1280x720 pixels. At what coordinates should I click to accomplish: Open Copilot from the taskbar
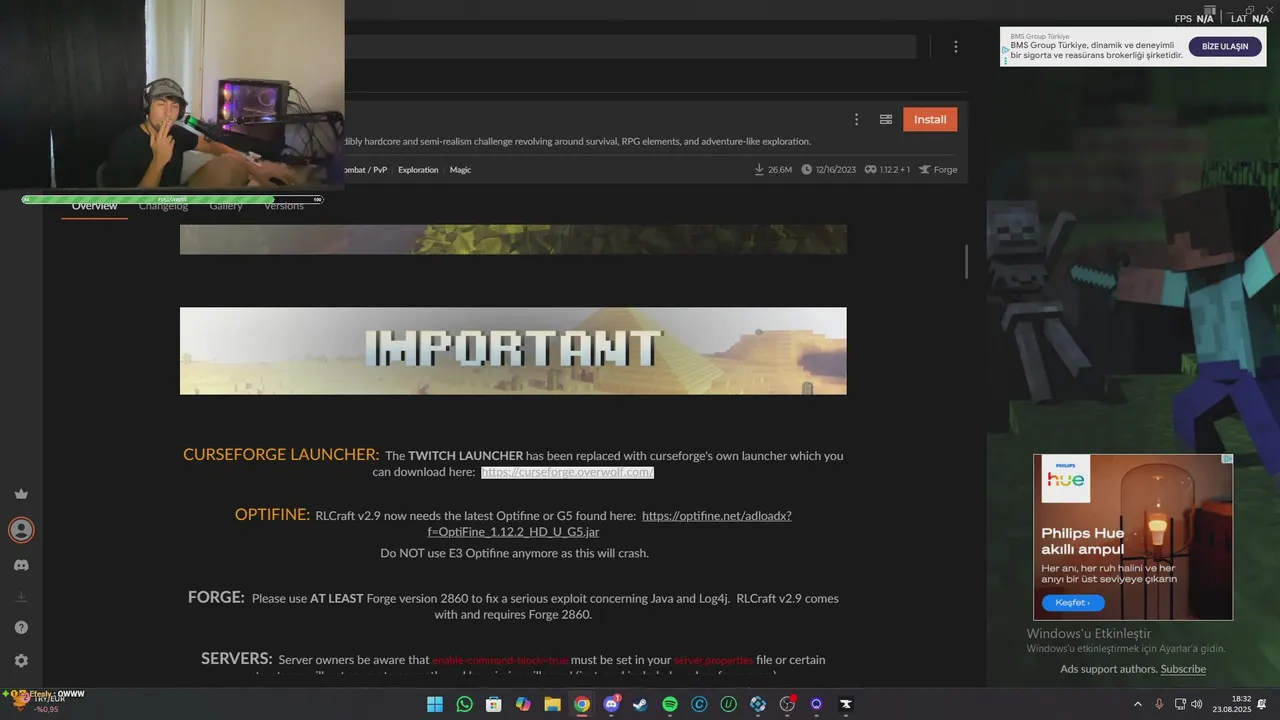click(x=523, y=705)
